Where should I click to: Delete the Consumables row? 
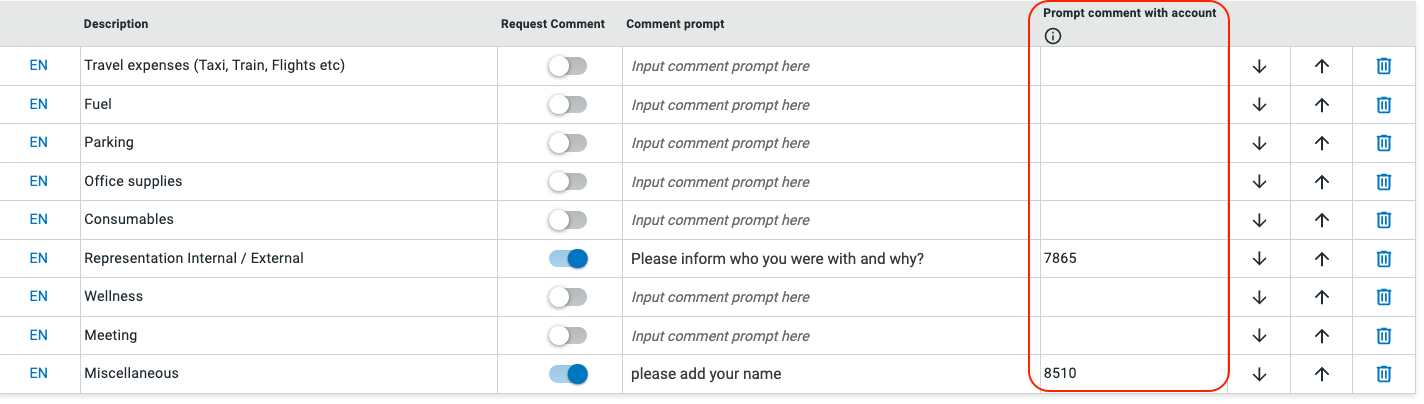click(x=1384, y=219)
